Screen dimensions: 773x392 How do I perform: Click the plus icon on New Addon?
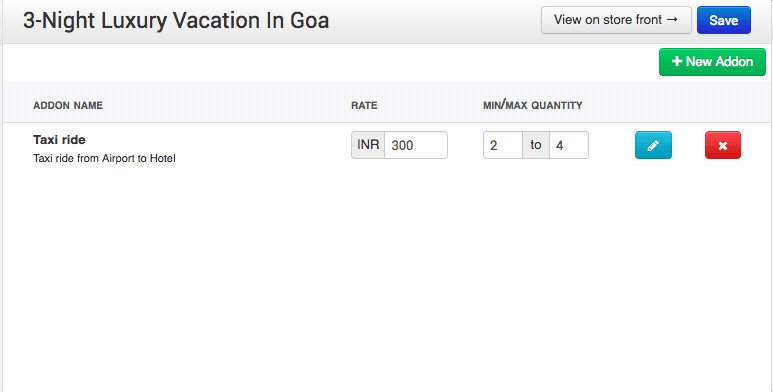click(677, 61)
